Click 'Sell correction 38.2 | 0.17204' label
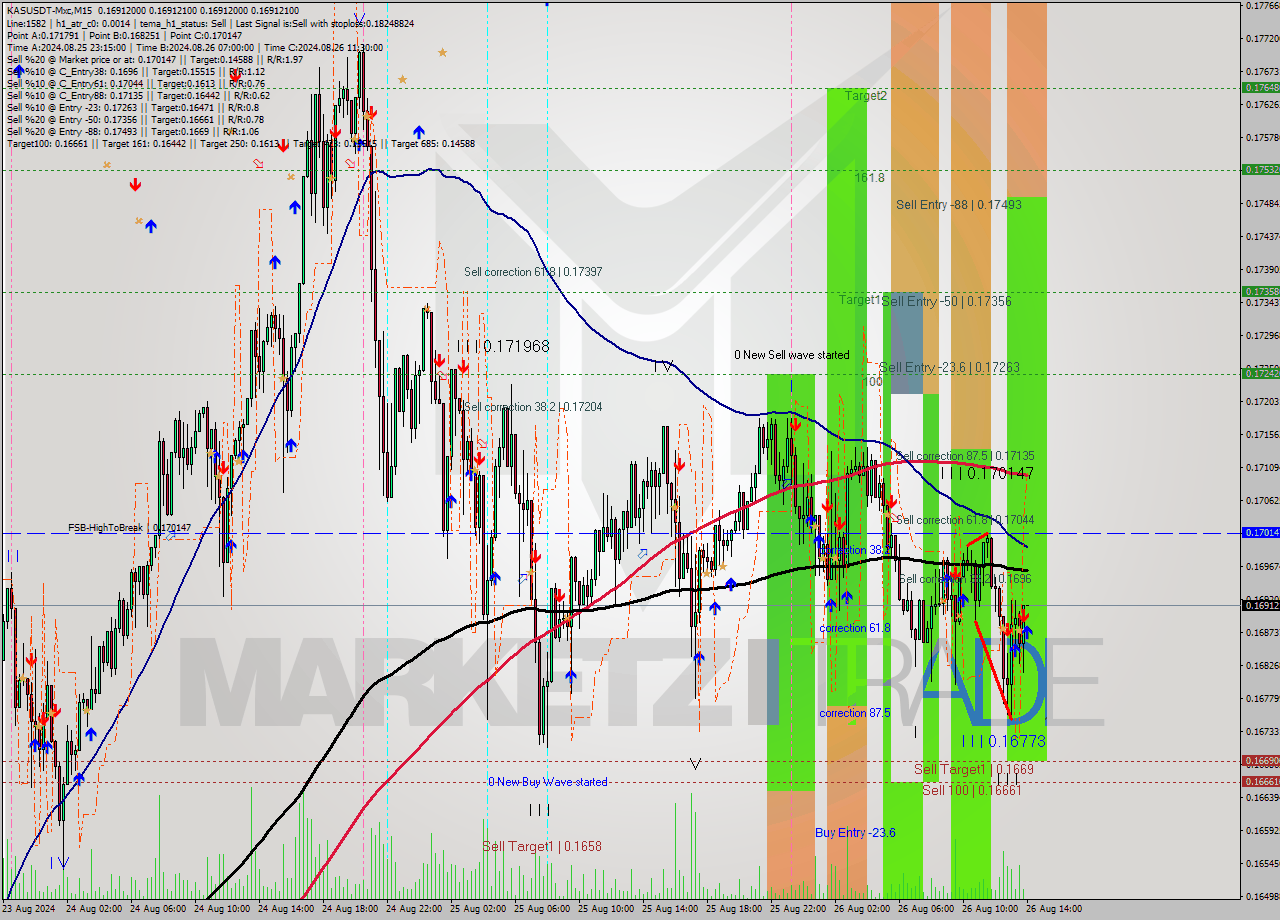This screenshot has height=920, width=1280. coord(533,407)
